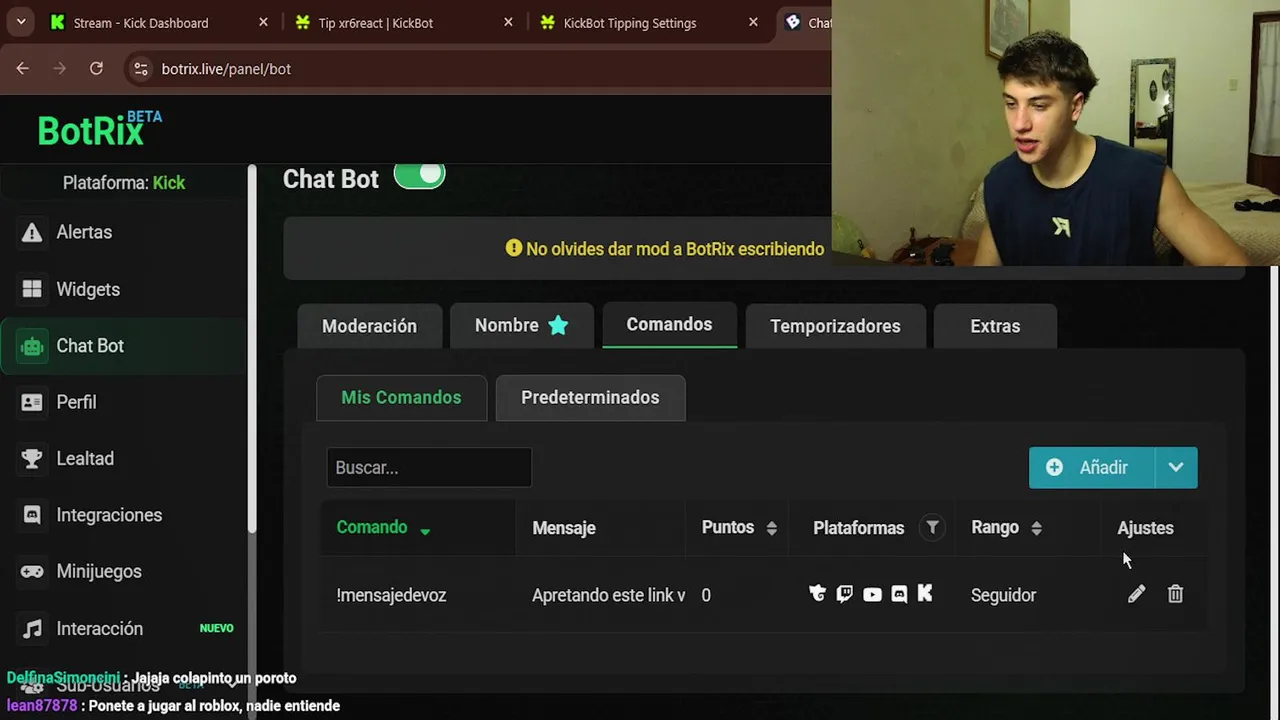This screenshot has height=720, width=1280.
Task: Open Alertas in the sidebar
Action: pyautogui.click(x=124, y=232)
